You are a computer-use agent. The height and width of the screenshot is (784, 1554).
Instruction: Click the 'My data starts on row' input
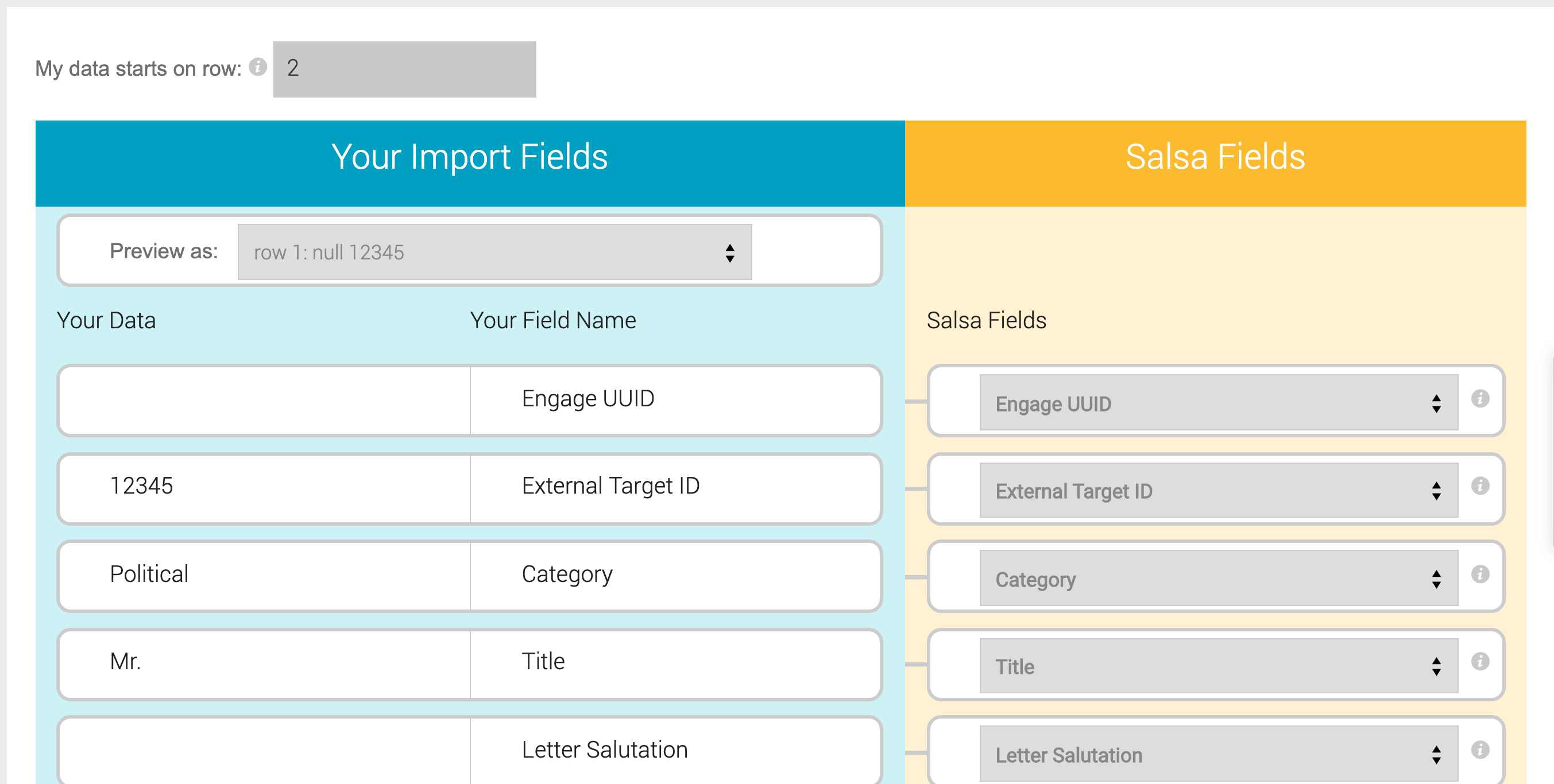point(404,69)
